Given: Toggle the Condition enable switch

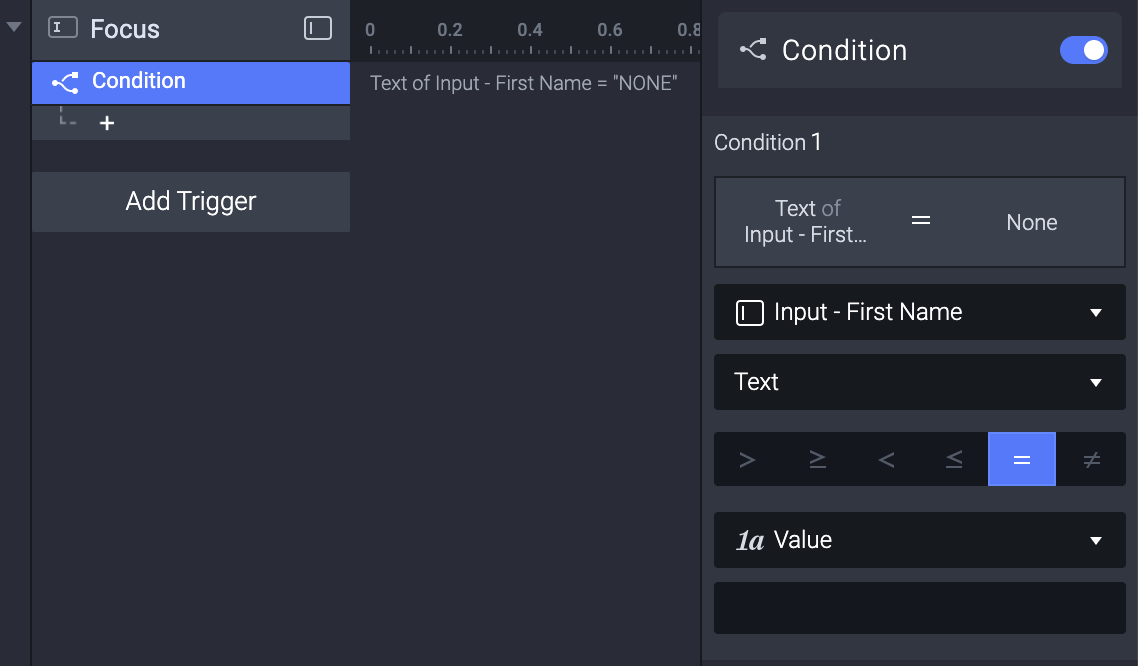Looking at the screenshot, I should (1084, 50).
